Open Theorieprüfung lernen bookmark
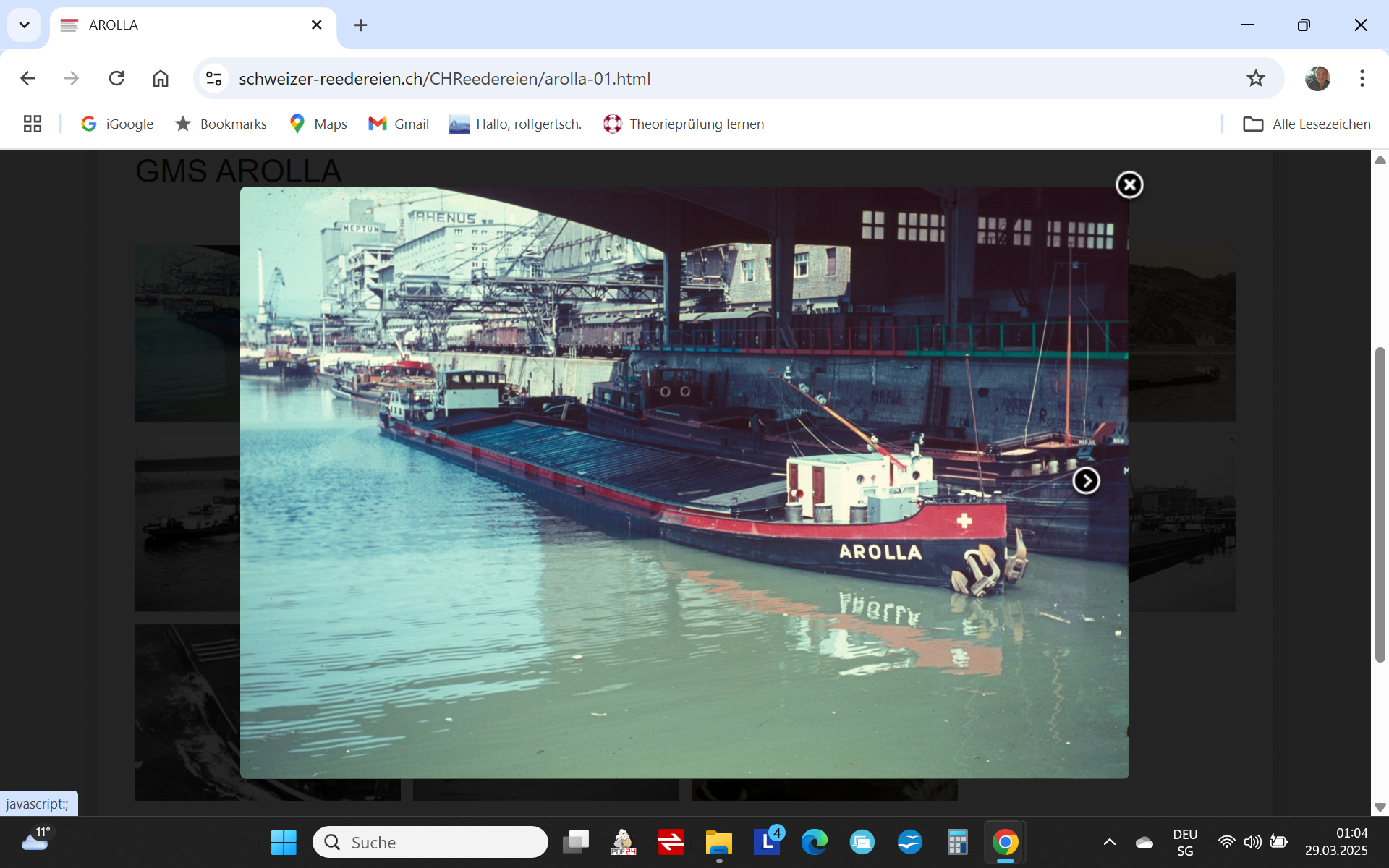This screenshot has height=868, width=1389. click(x=684, y=124)
